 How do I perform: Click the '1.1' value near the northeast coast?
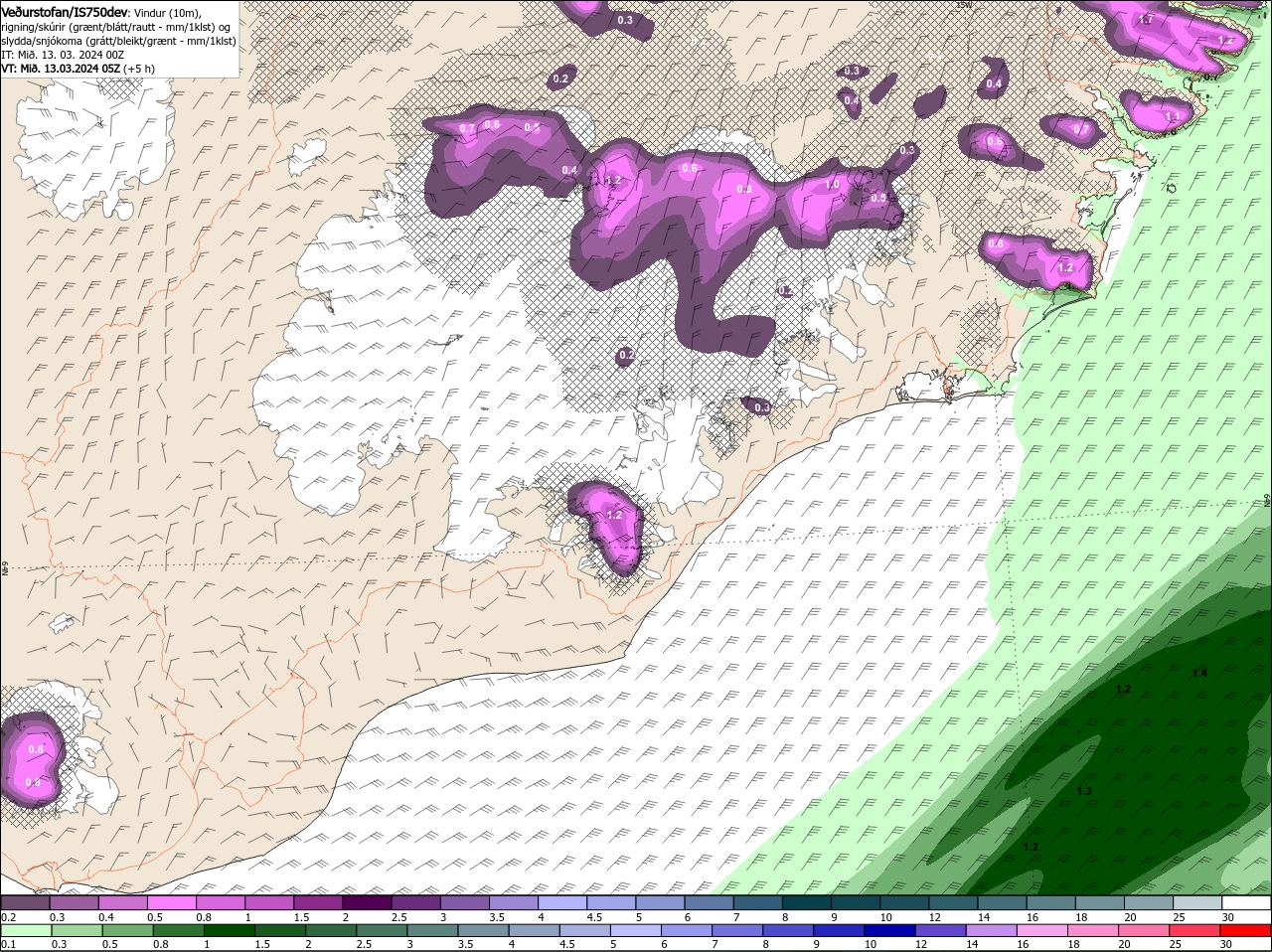pos(1172,116)
